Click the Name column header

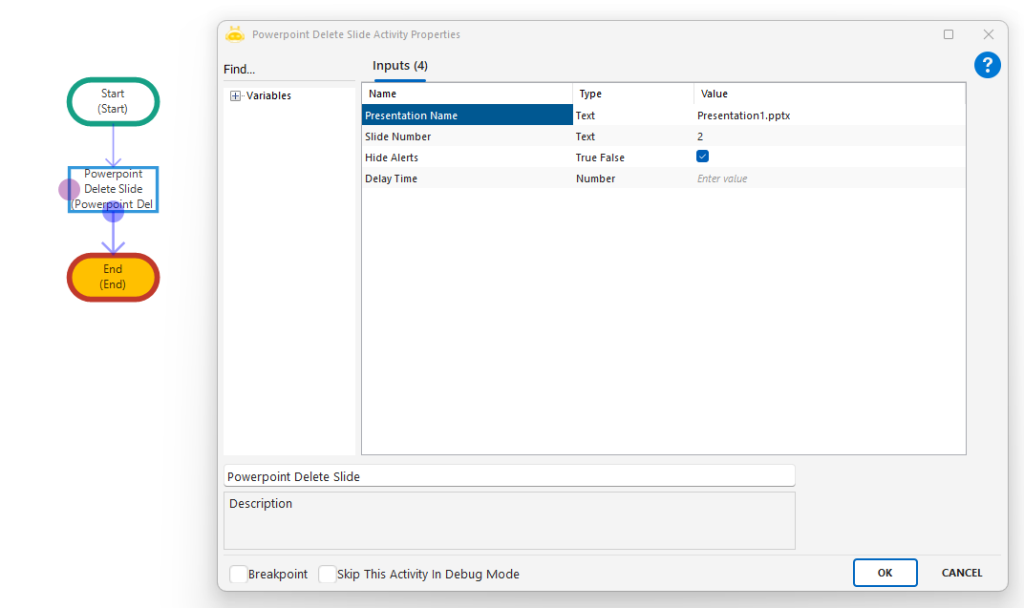click(466, 94)
